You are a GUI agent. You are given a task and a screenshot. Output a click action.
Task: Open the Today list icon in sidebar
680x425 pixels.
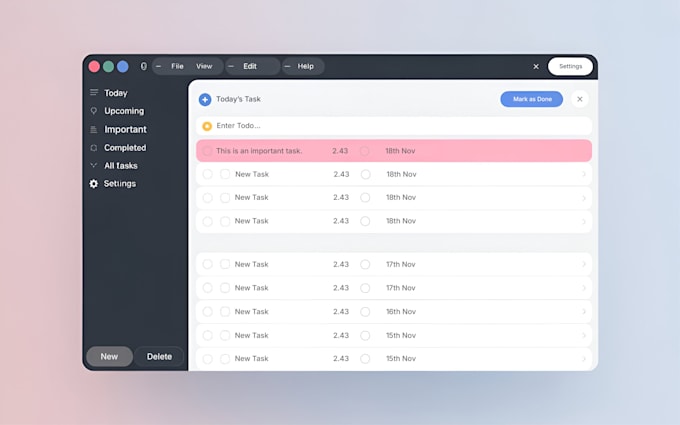pyautogui.click(x=94, y=92)
